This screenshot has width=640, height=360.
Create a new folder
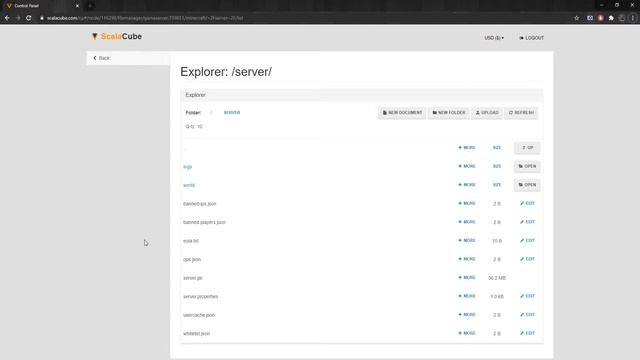(449, 113)
